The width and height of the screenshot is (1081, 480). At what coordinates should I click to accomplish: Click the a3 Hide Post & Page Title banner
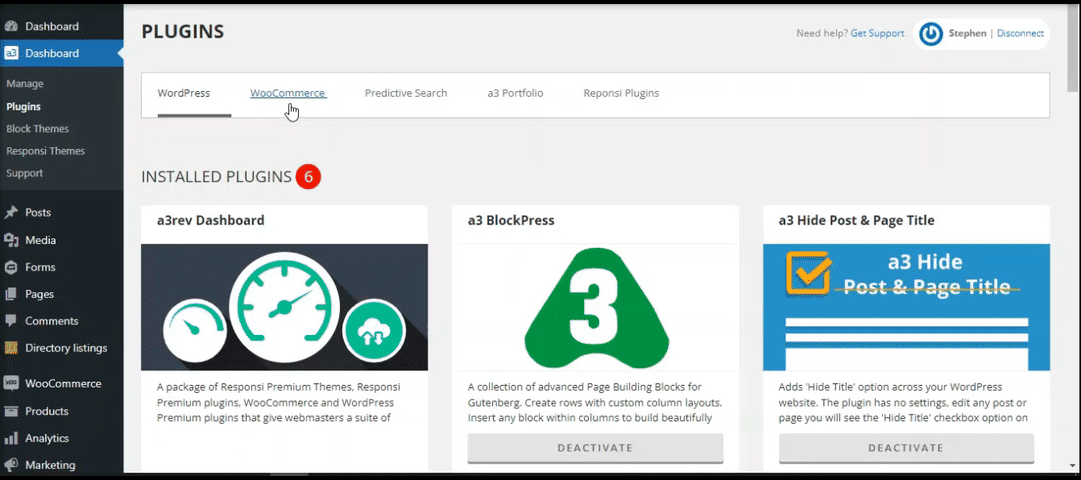click(906, 308)
